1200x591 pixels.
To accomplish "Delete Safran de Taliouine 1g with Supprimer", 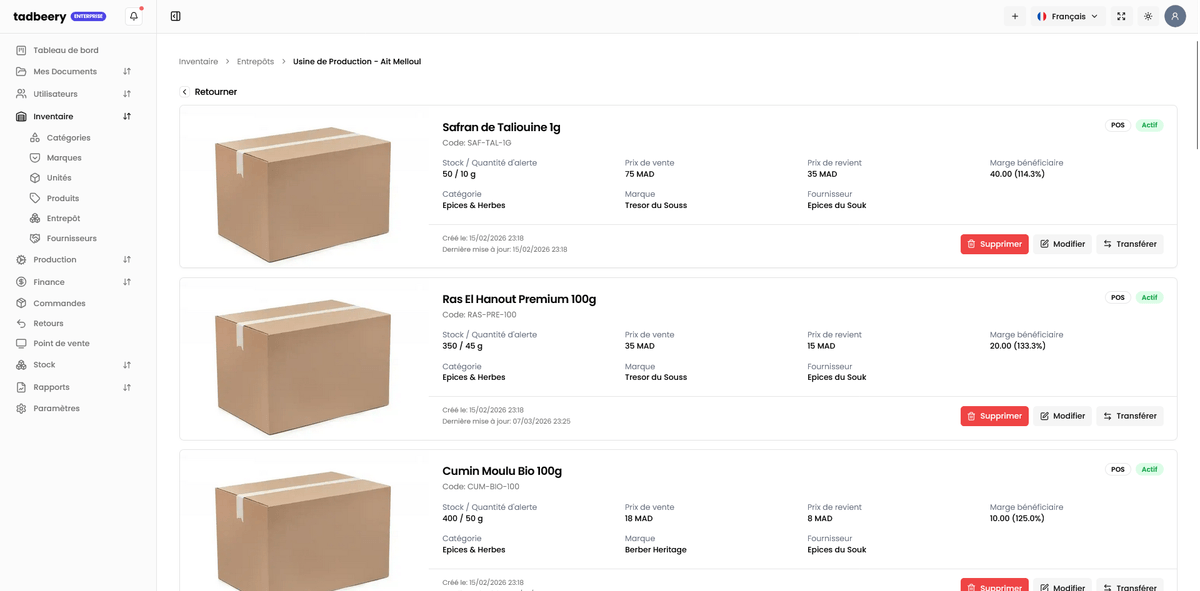I will click(994, 244).
